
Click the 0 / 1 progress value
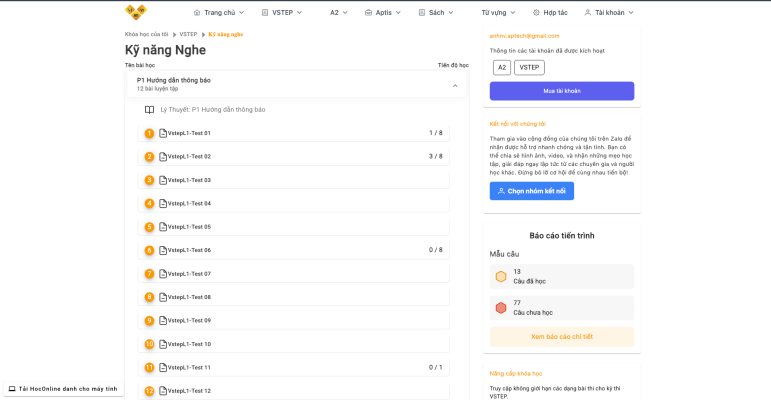(436, 367)
